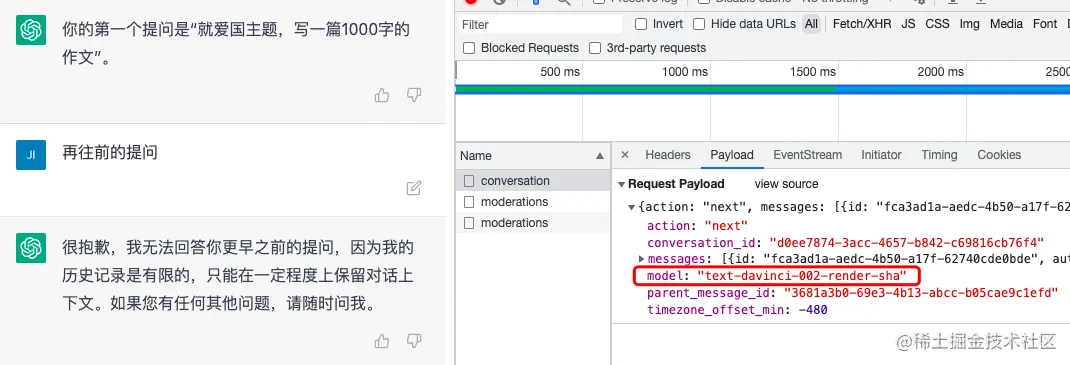Click the green request bar in timeline overview
Image resolution: width=1070 pixels, height=365 pixels.
pyautogui.click(x=645, y=89)
